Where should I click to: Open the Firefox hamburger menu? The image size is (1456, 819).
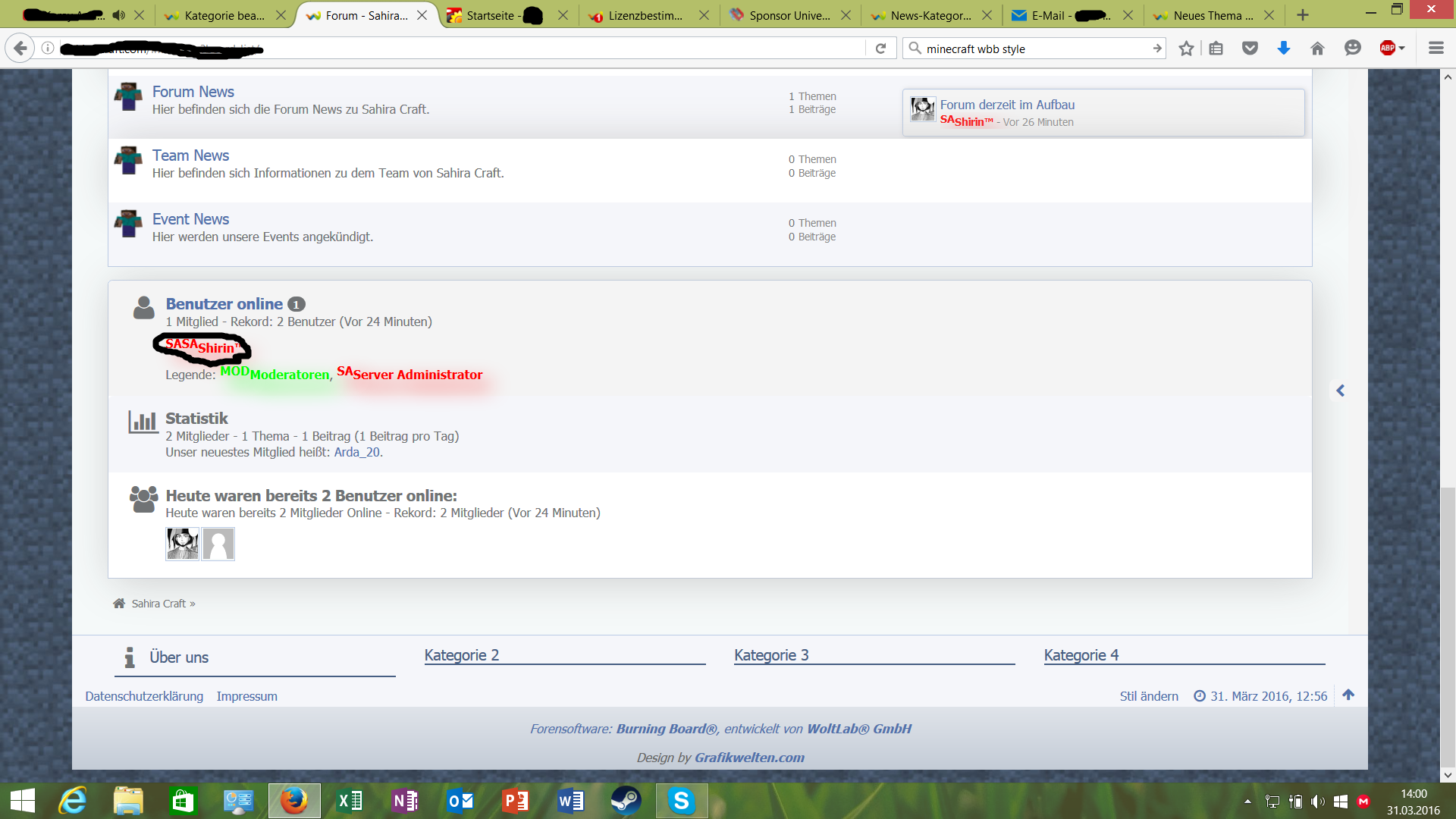[1436, 49]
